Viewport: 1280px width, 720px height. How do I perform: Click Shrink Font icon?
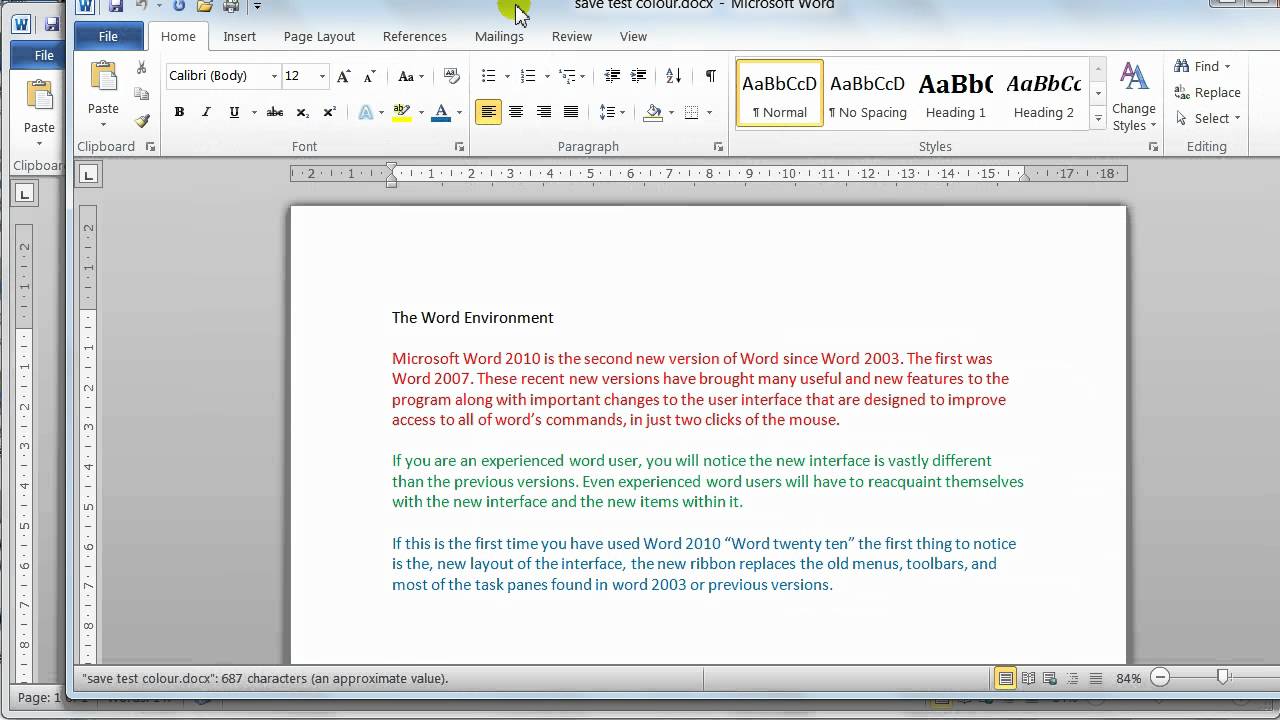[369, 76]
